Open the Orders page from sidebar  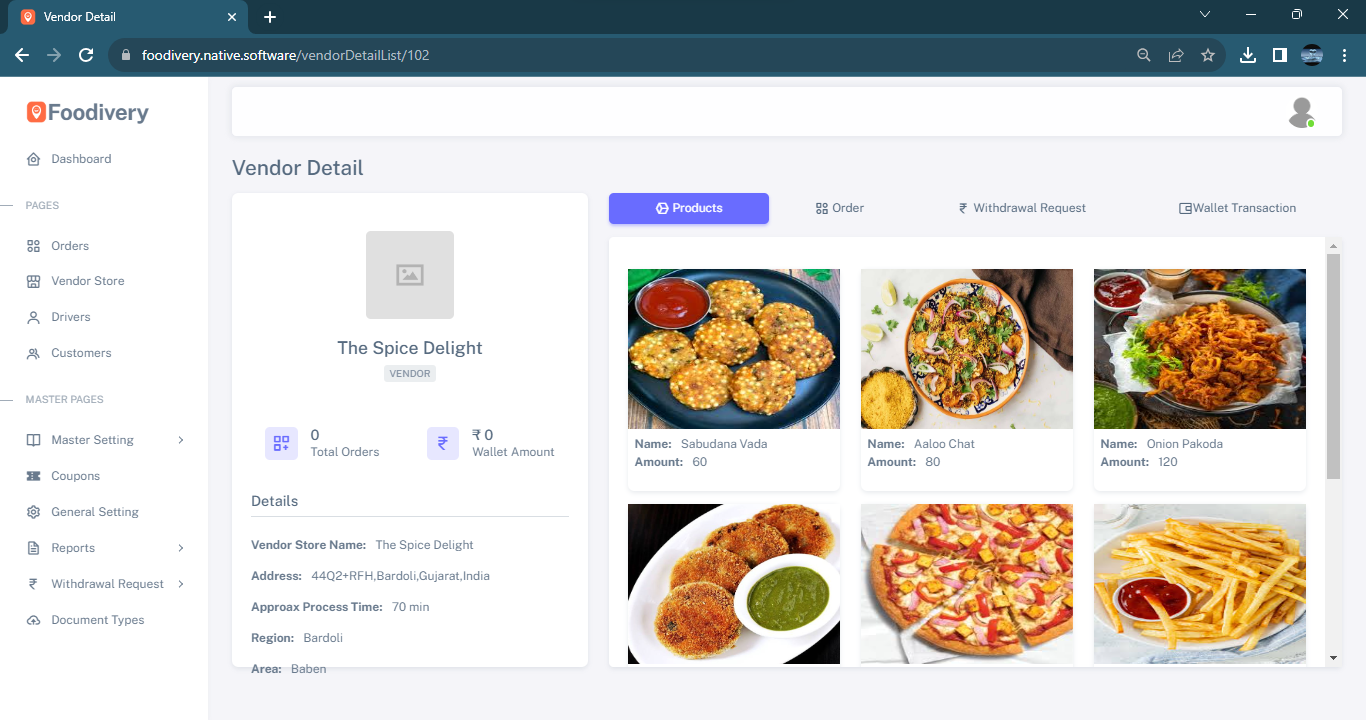point(70,246)
